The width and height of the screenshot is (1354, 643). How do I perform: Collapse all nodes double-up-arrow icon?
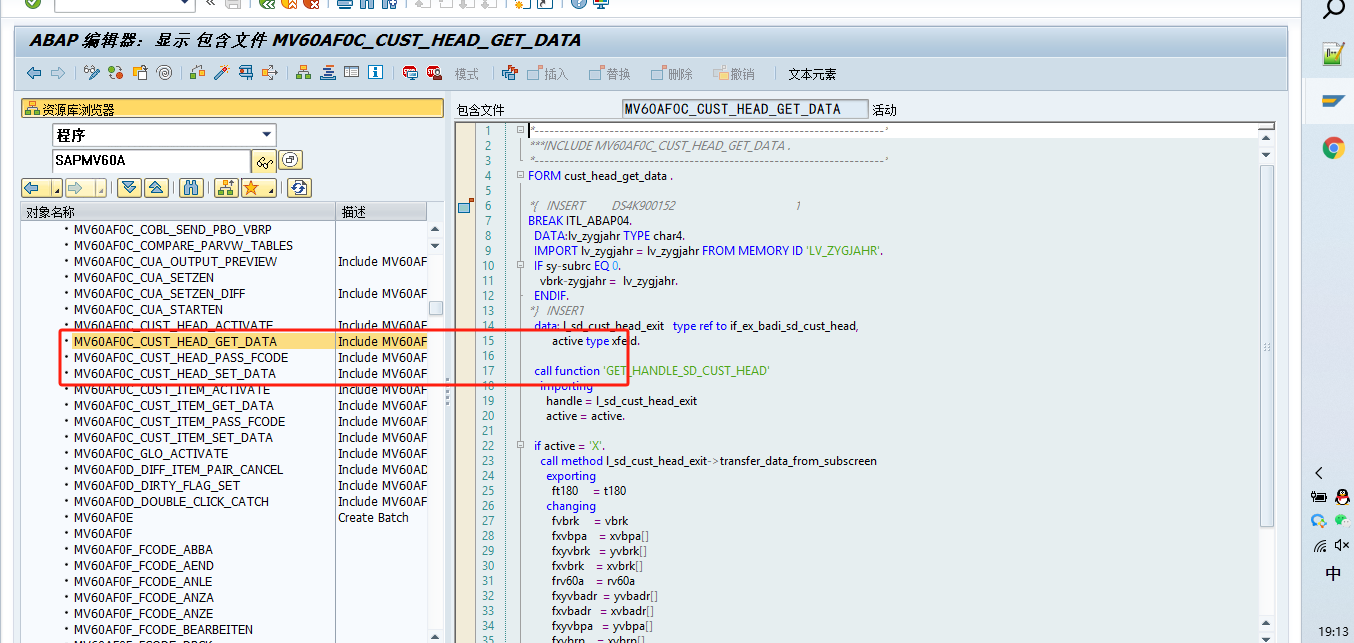pyautogui.click(x=157, y=188)
